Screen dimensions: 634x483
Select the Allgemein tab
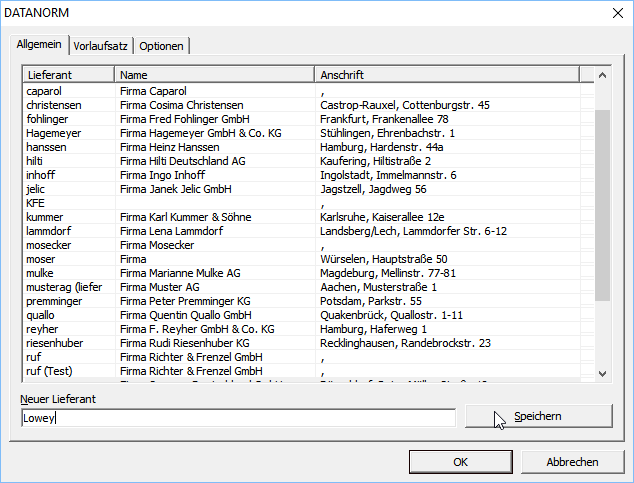39,45
